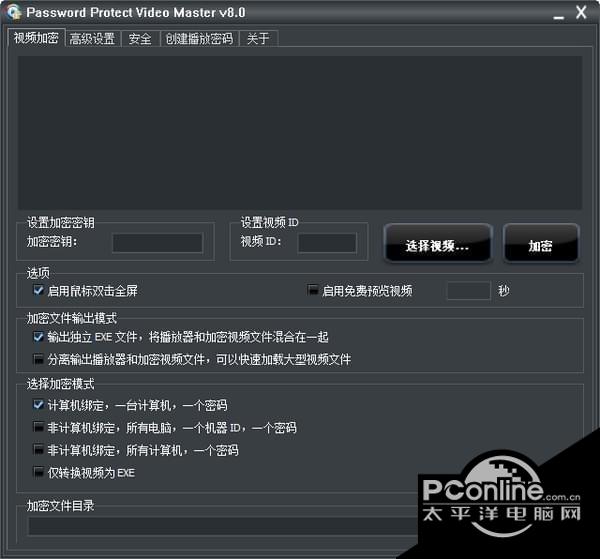Focus the 视频 ID input field

[327, 243]
